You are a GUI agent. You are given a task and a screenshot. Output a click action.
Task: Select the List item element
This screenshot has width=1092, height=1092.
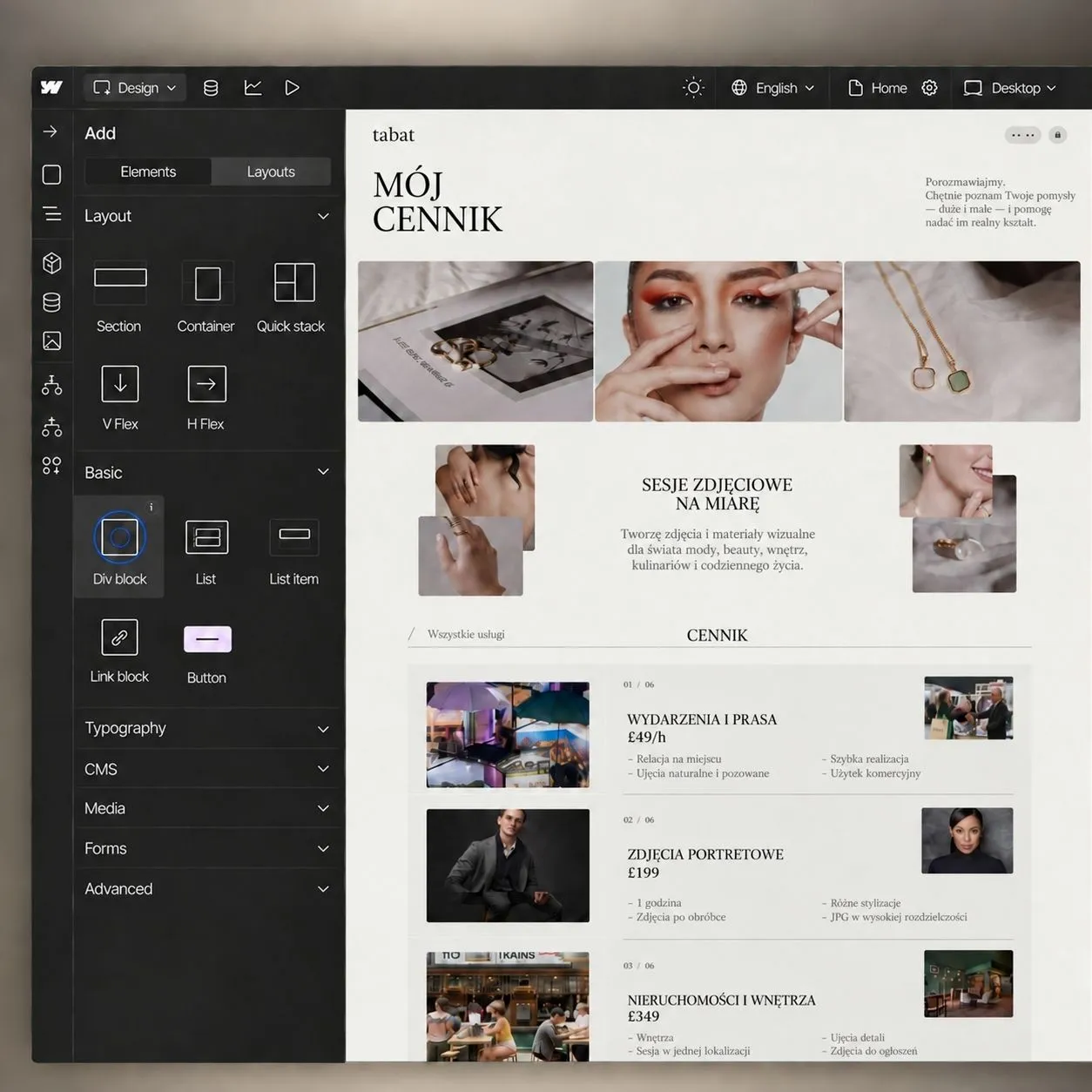[x=293, y=552]
